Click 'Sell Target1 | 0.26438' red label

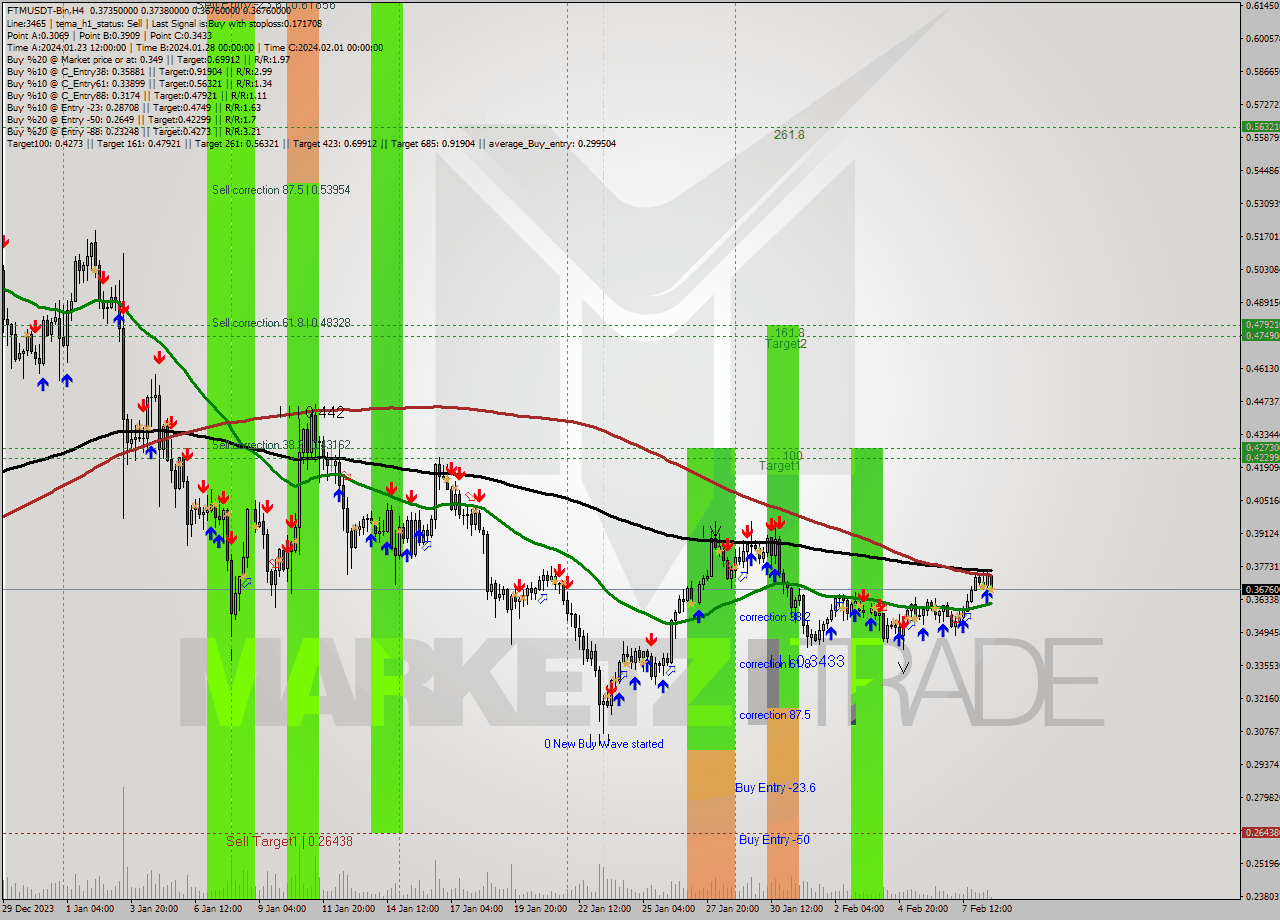[x=289, y=841]
